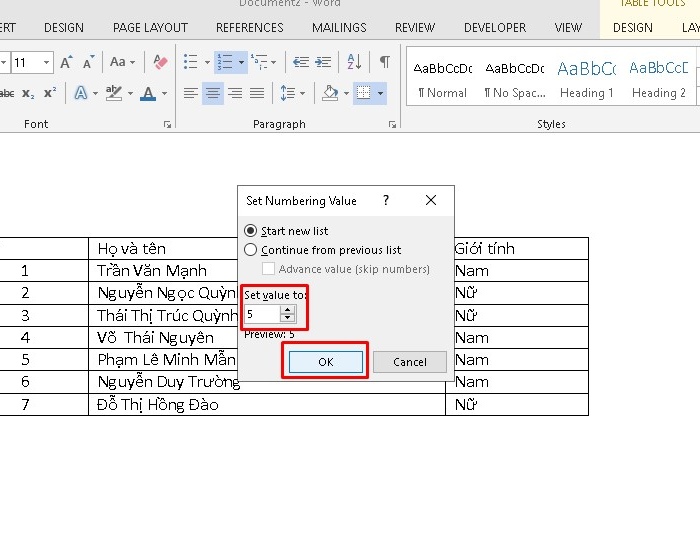Screen dimensions: 700x555
Task: Justify the paragraph text
Action: (257, 93)
